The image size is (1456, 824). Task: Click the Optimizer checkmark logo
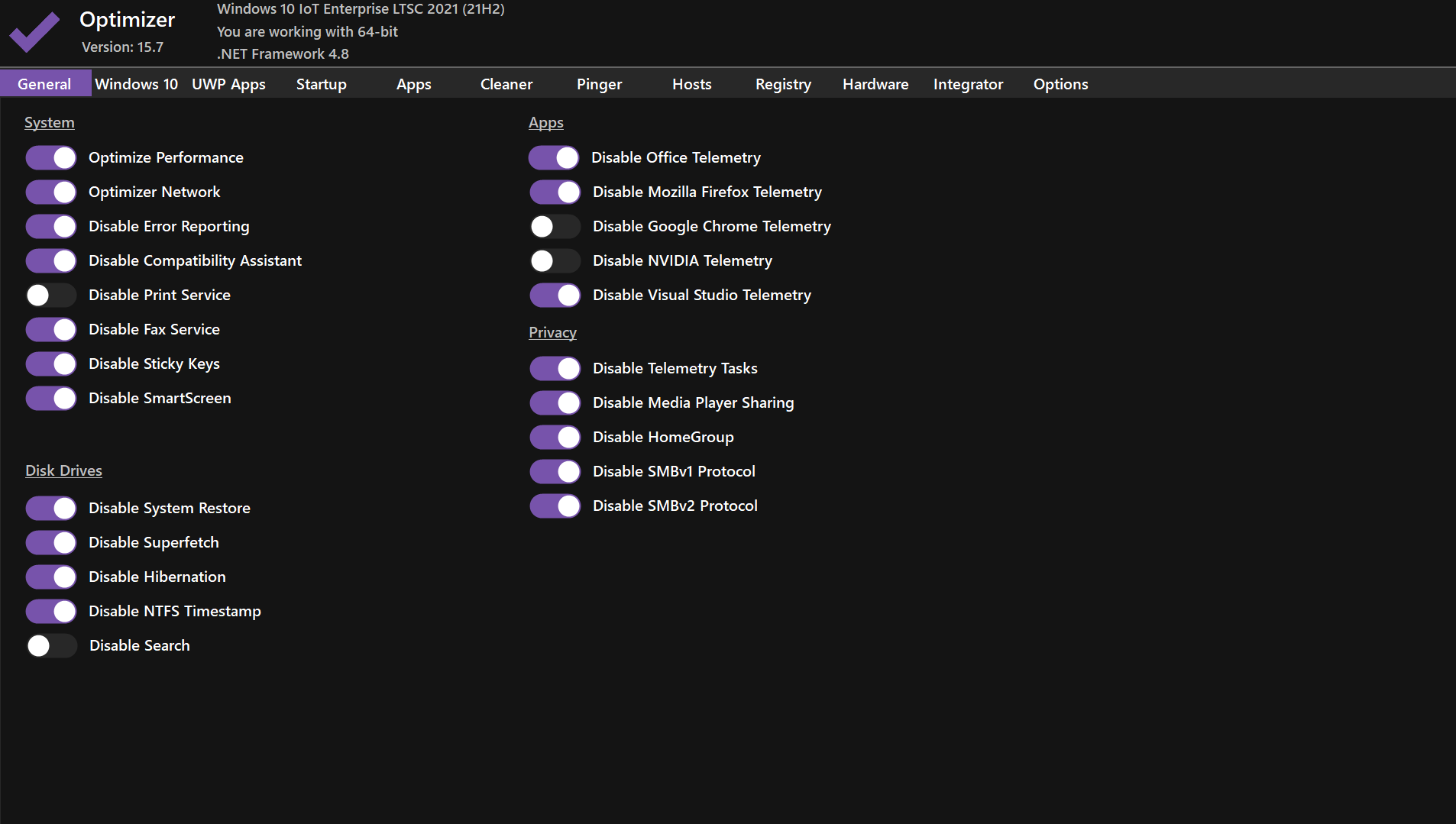pos(34,32)
